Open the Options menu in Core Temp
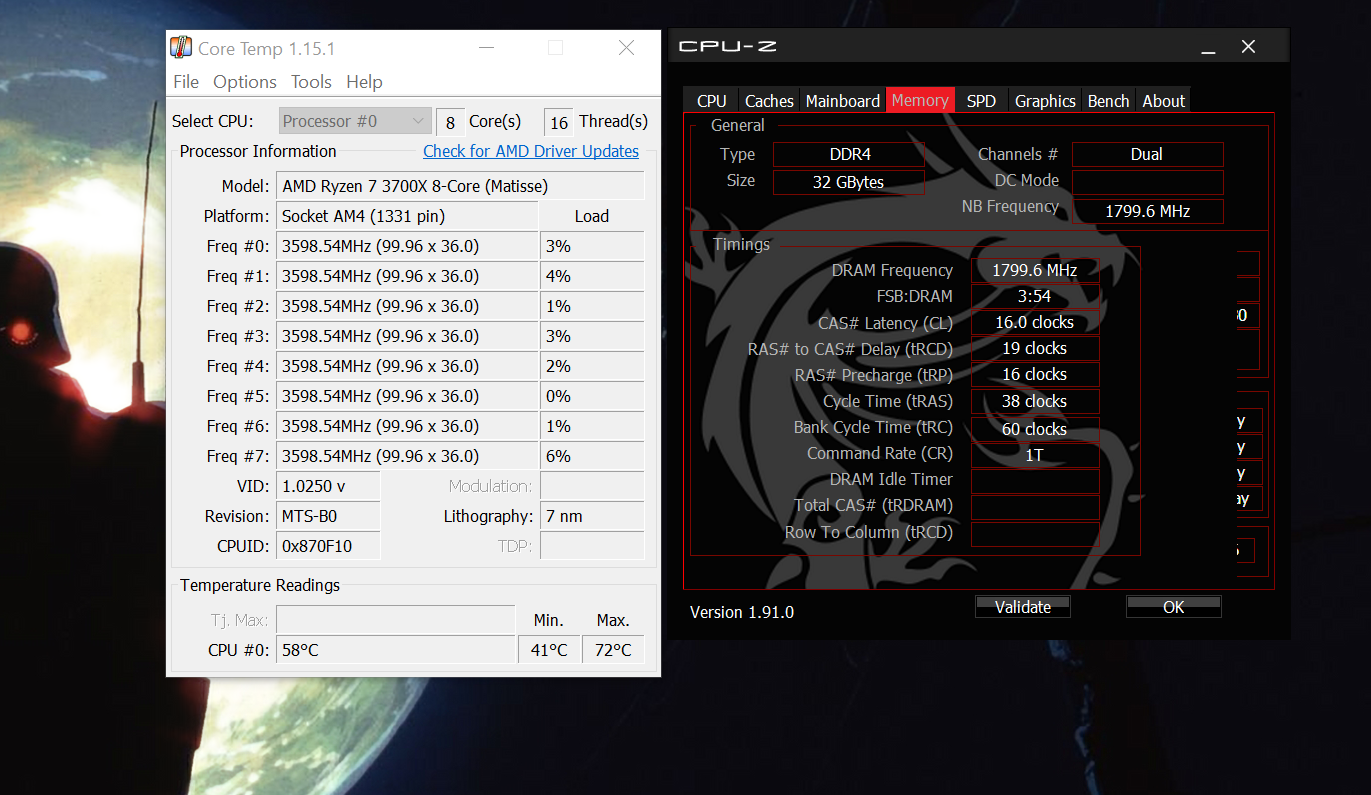 [x=245, y=82]
